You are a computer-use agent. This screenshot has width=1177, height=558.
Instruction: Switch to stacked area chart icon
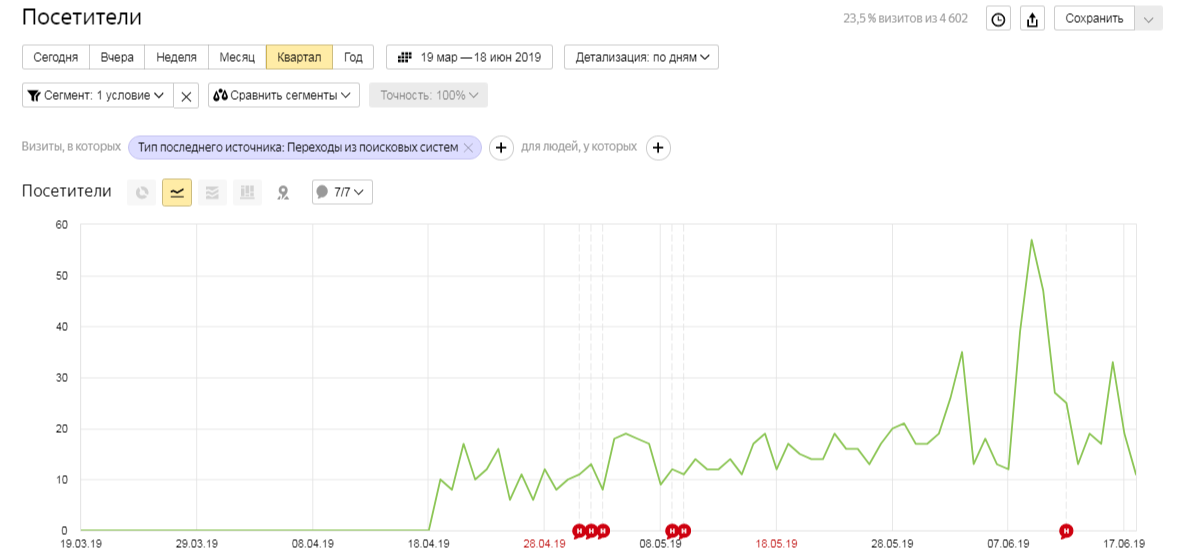tap(212, 193)
